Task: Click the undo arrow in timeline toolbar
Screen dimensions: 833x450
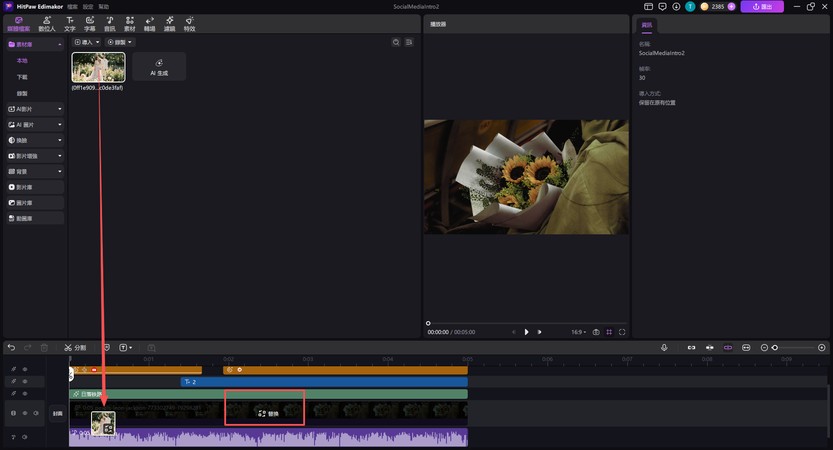Action: pos(11,347)
